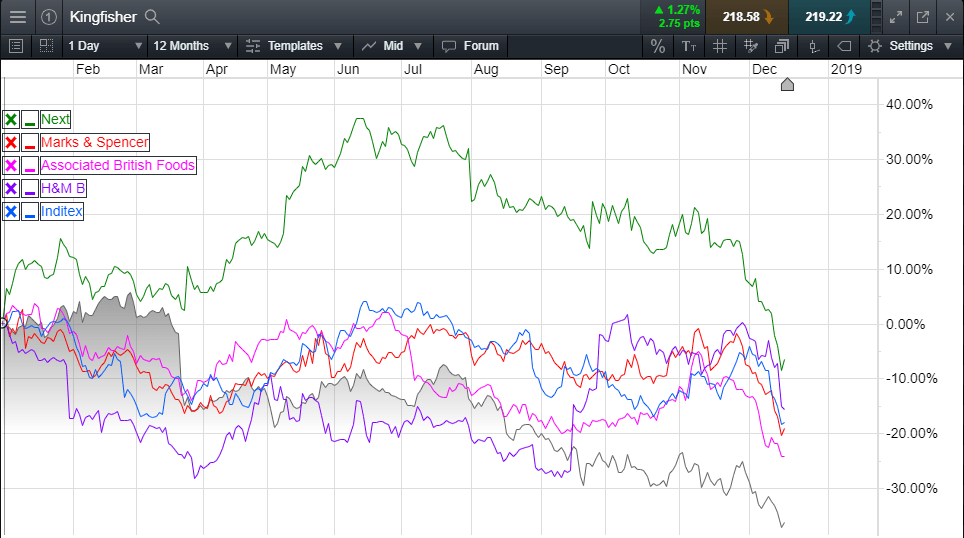Remove Marks & Spencer with red X
The width and height of the screenshot is (964, 538).
point(11,143)
